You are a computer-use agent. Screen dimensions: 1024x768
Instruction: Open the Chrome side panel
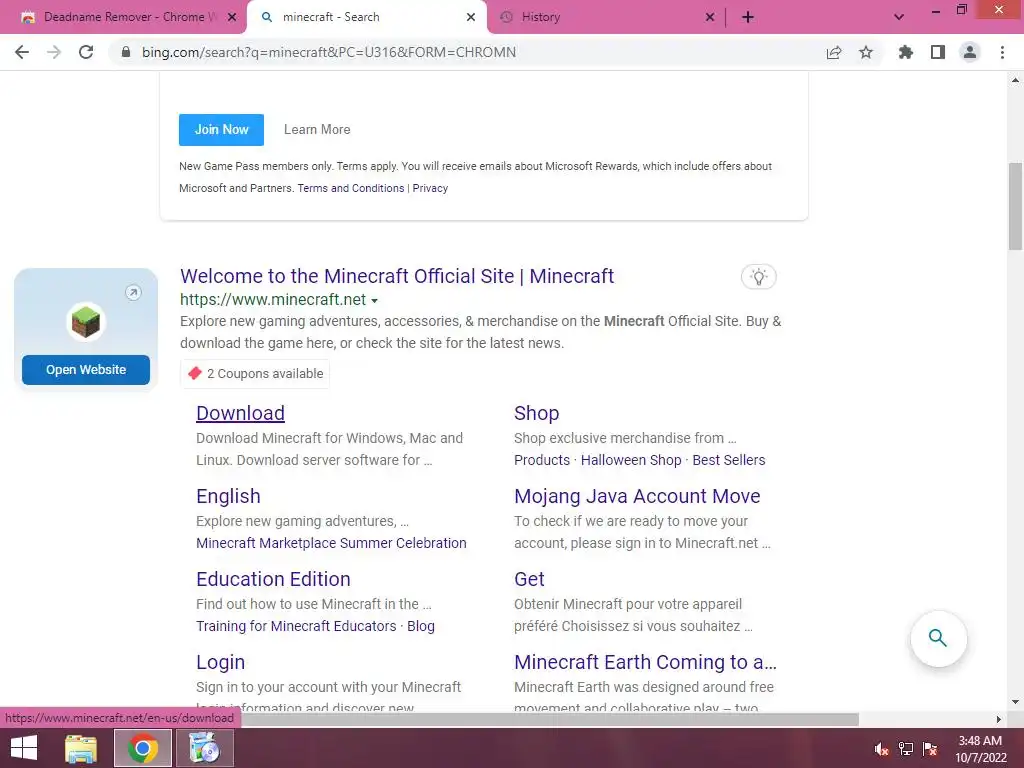tap(938, 52)
